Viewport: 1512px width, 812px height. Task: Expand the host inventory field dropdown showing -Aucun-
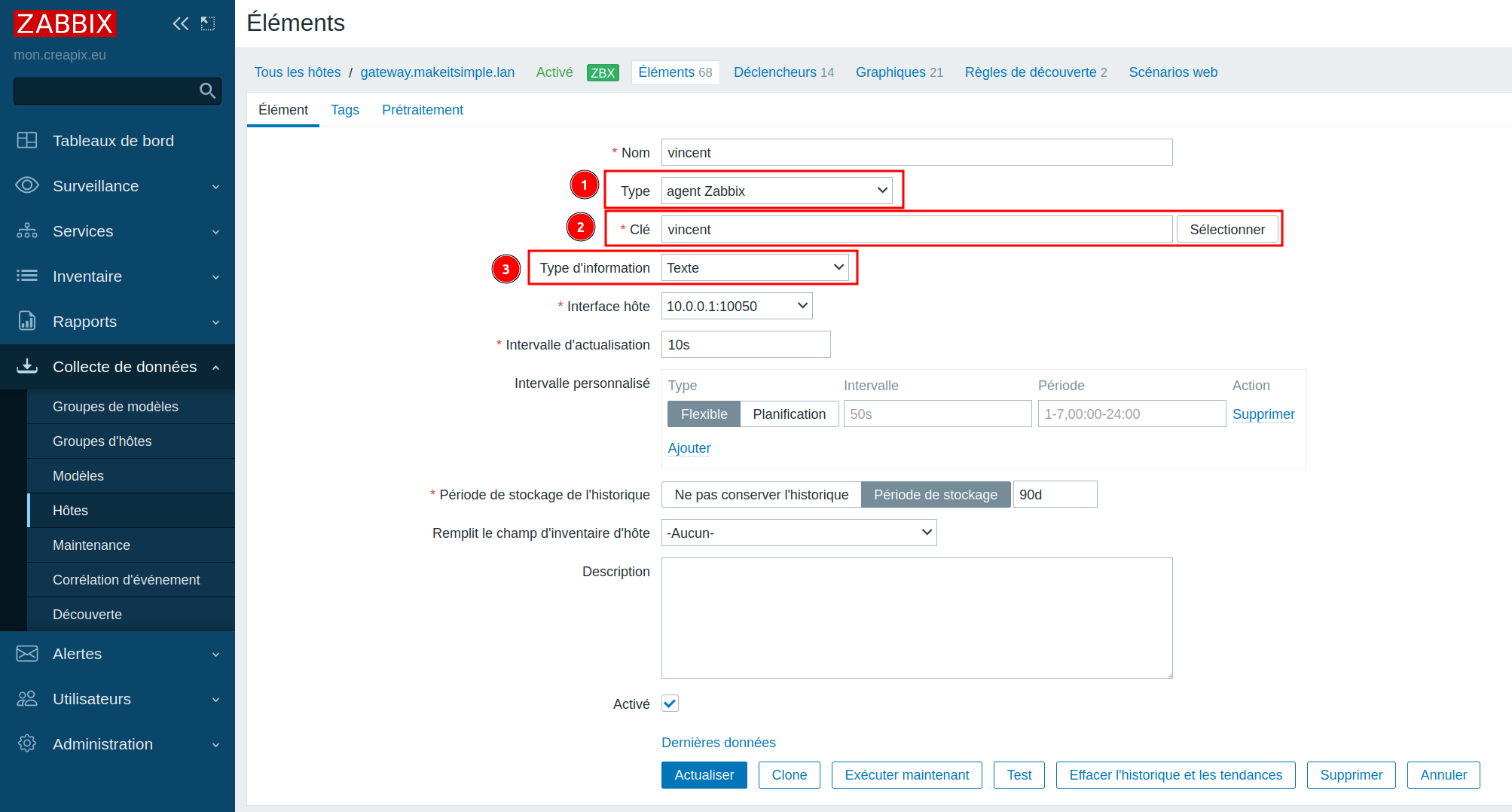[x=799, y=533]
